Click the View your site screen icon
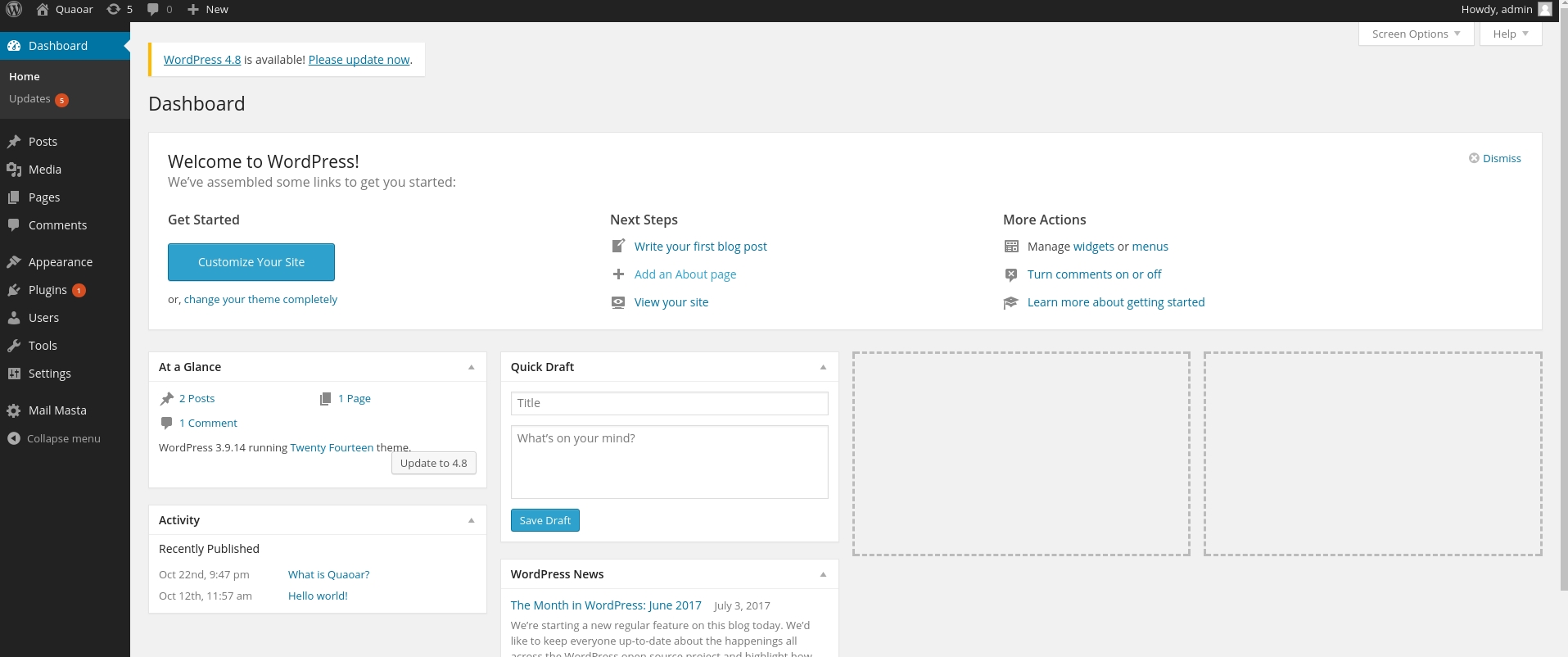The width and height of the screenshot is (1568, 657). [619, 302]
